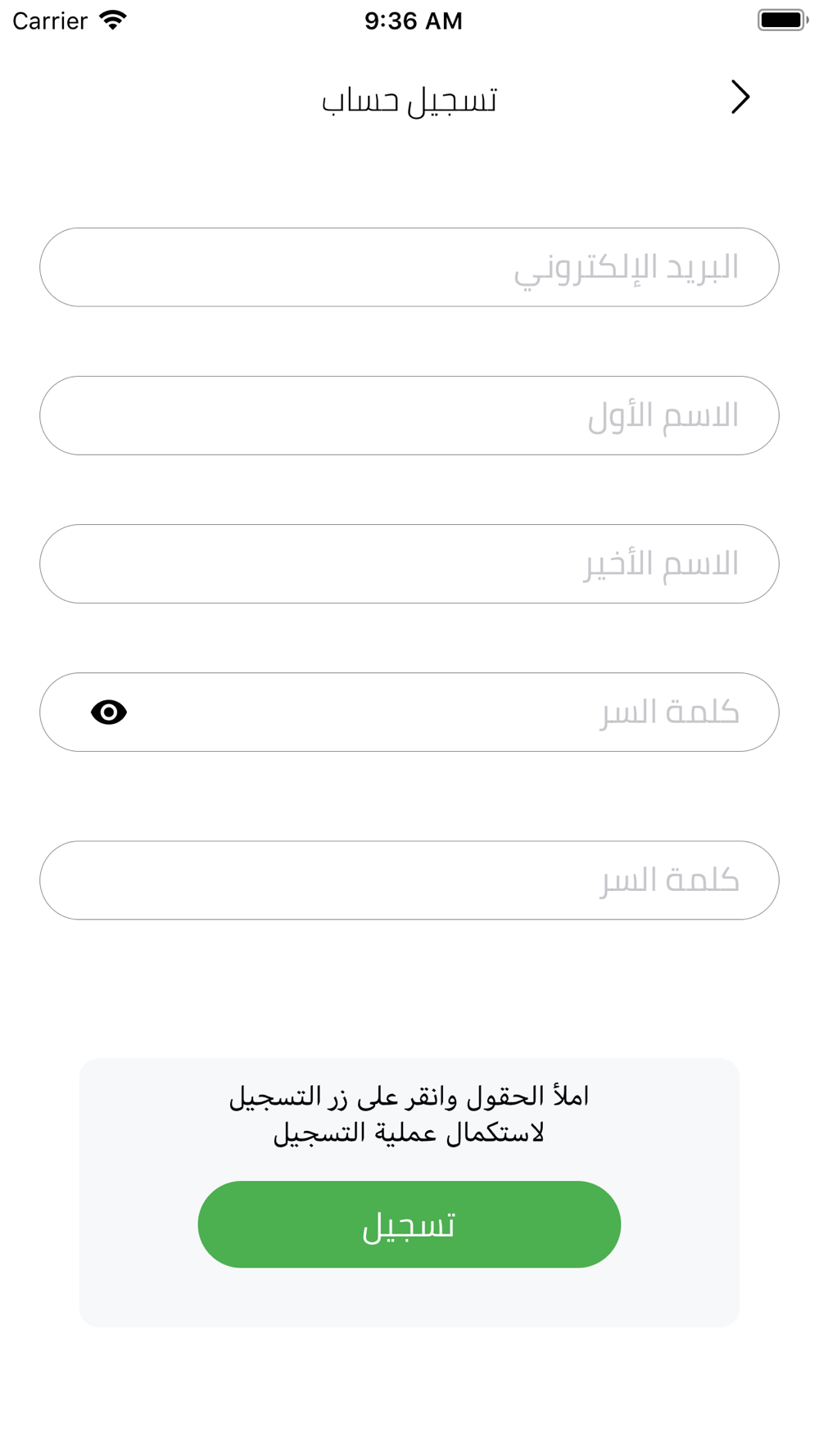Select the الاسم الأول first name field
819x1456 pixels.
click(409, 416)
